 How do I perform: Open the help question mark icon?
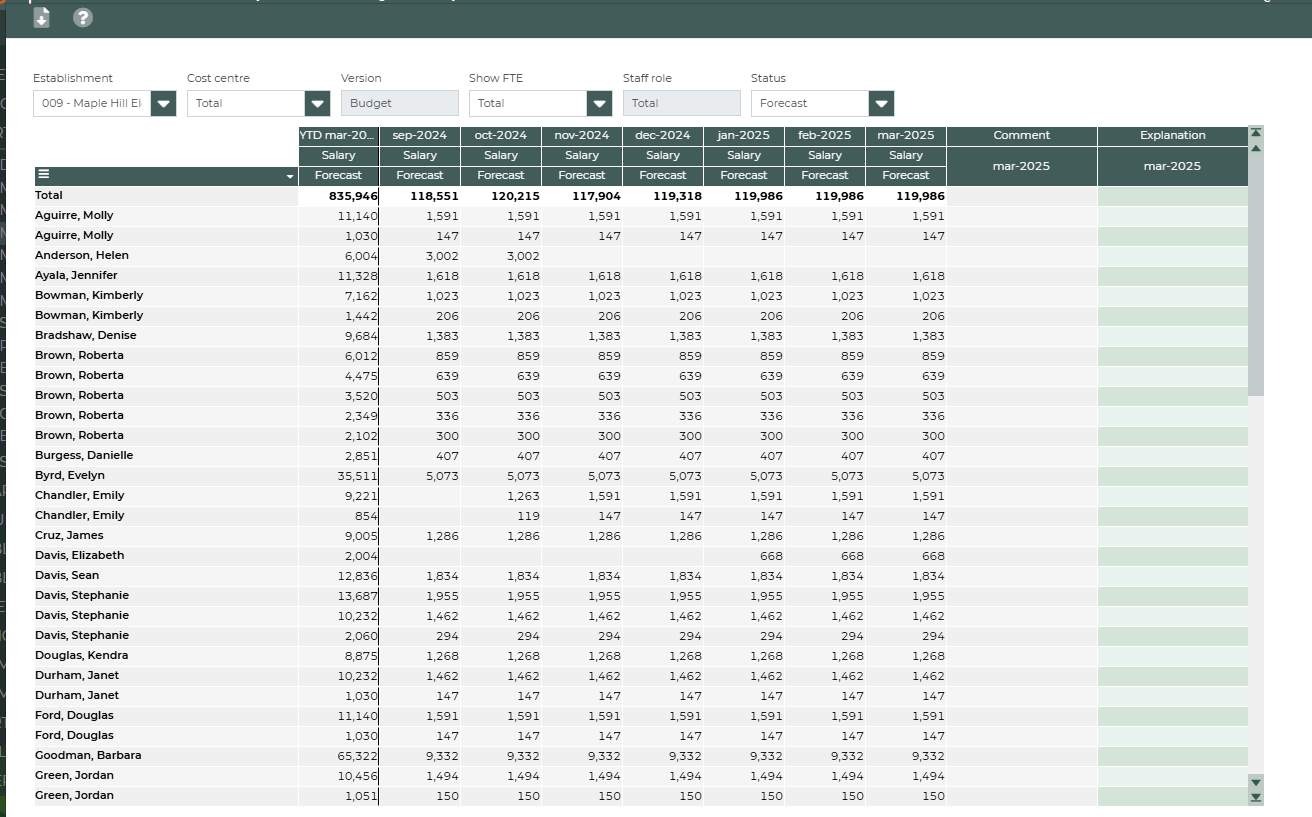tap(83, 17)
